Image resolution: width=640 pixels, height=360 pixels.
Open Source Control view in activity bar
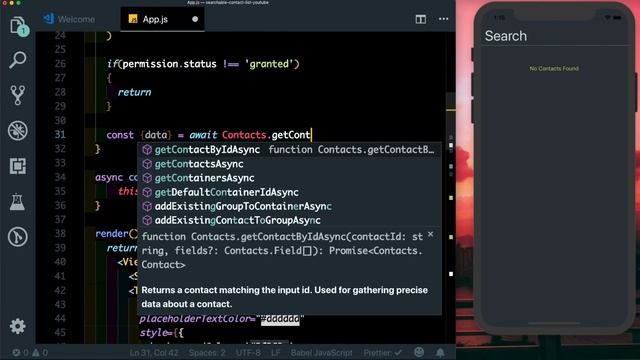(x=18, y=95)
